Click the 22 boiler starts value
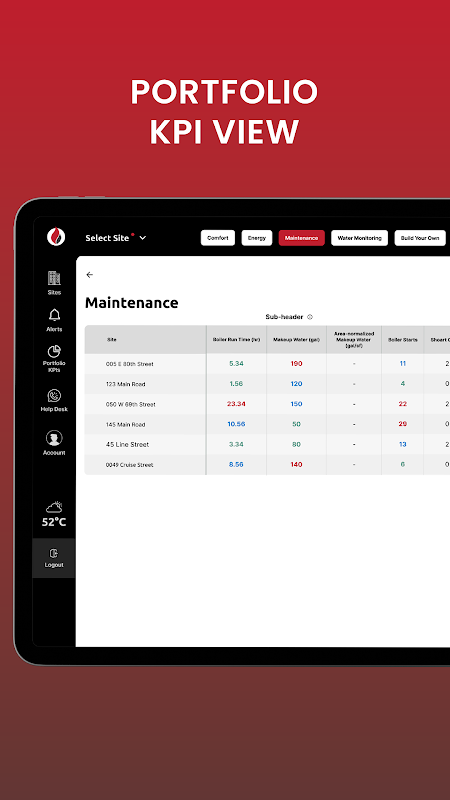Screen dimensions: 450x800 point(403,404)
